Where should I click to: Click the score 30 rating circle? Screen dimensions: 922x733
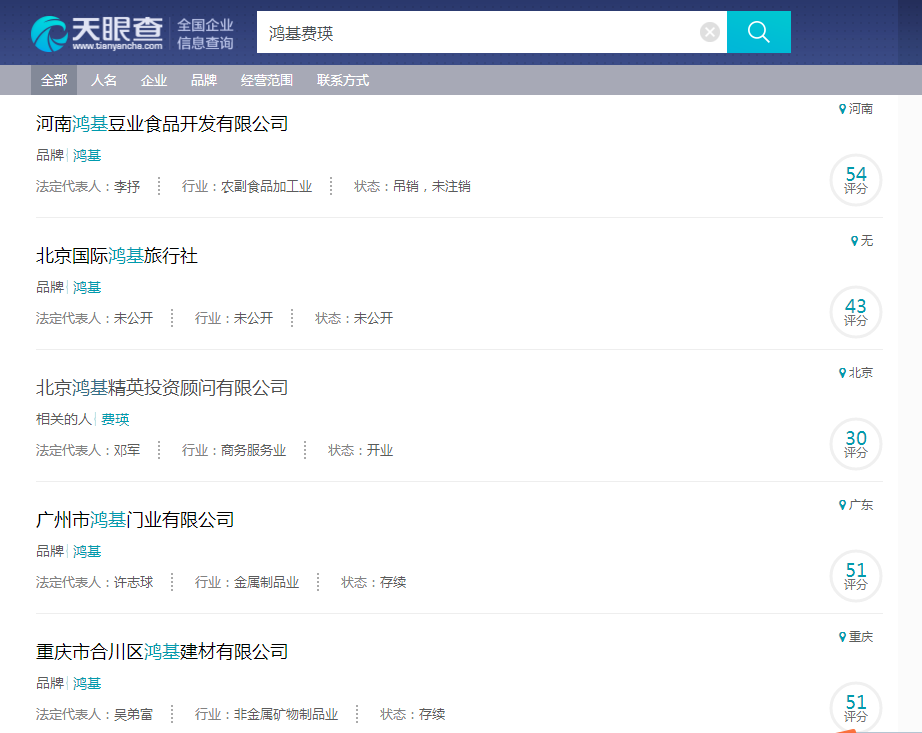point(855,444)
